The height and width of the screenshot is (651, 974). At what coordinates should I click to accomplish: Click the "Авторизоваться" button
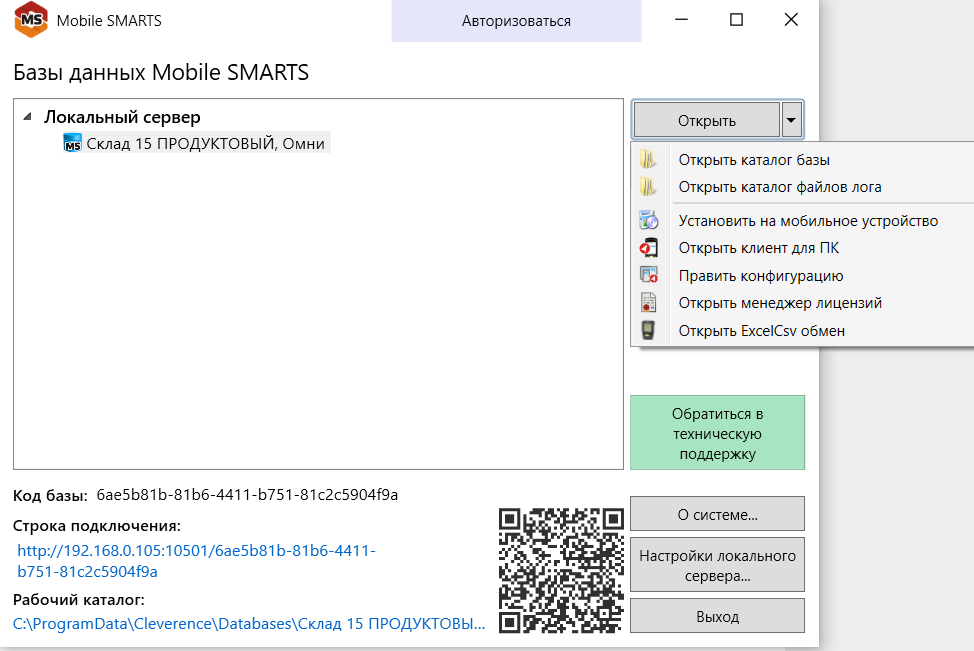[x=516, y=21]
